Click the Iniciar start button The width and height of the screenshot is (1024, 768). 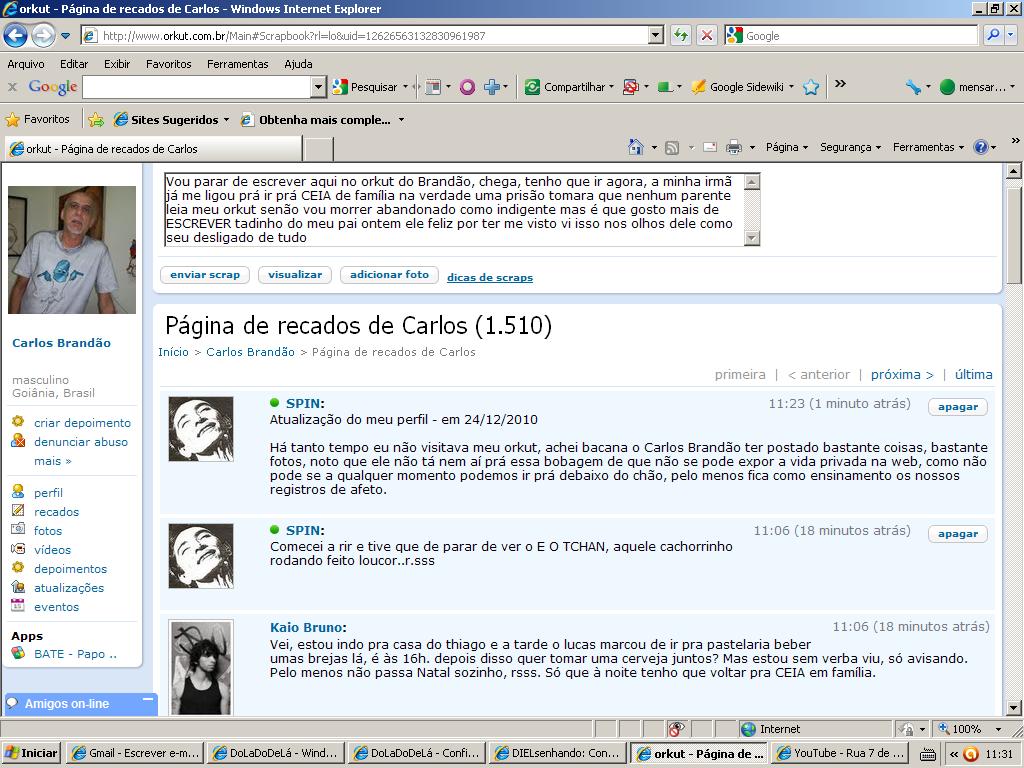point(30,753)
